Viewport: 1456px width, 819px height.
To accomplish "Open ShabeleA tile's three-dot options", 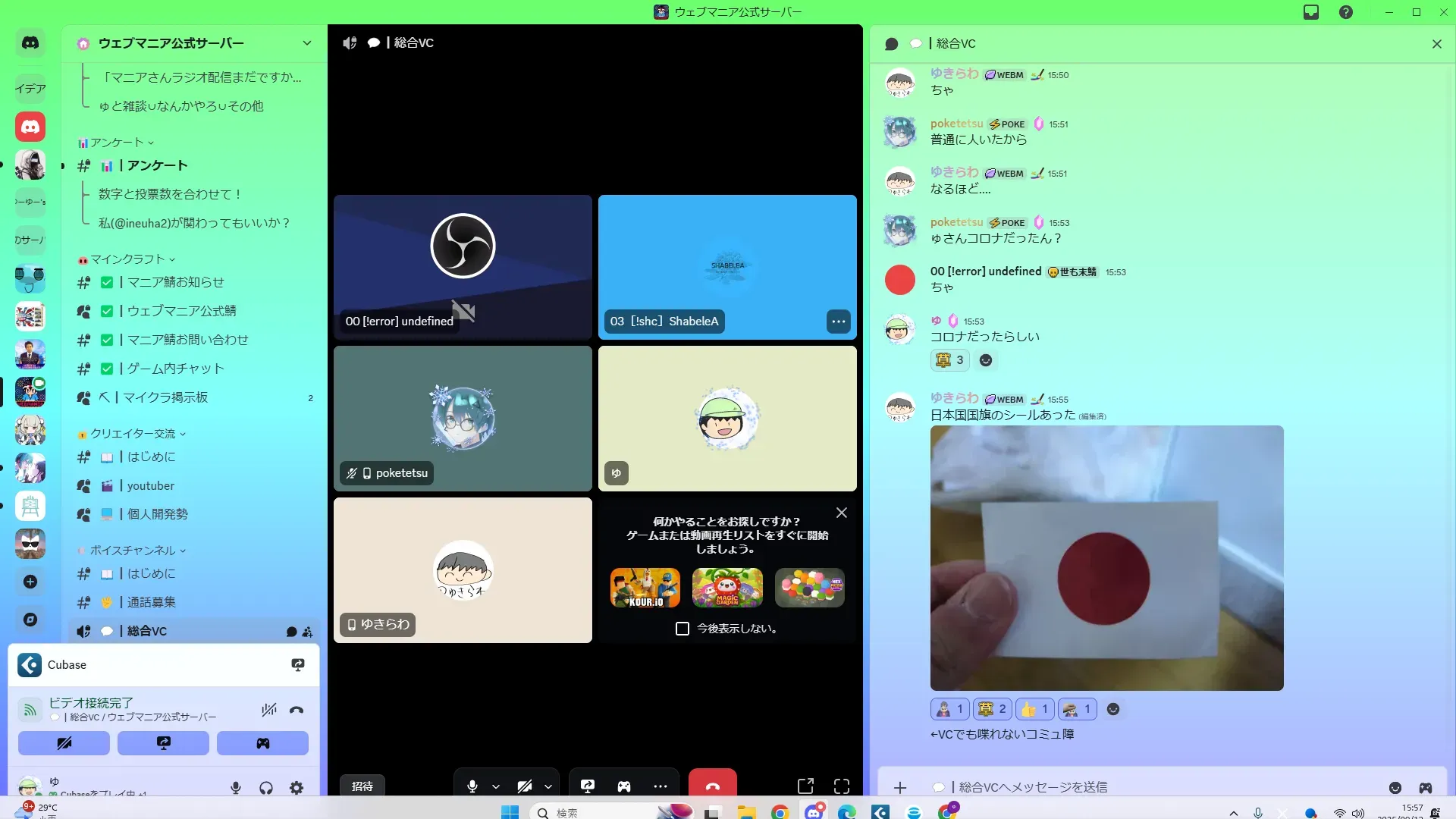I will [838, 322].
